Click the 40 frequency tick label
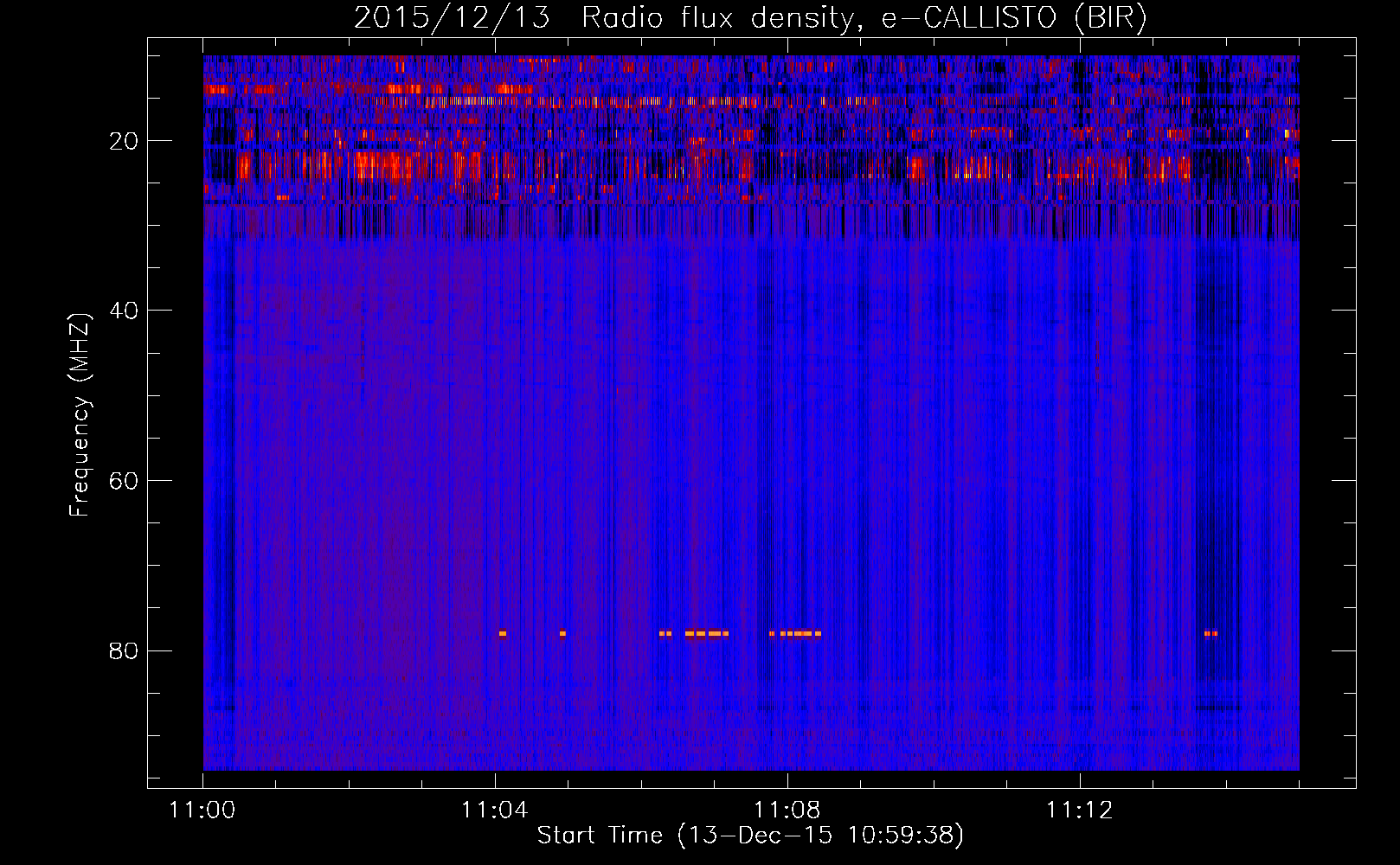 point(124,311)
